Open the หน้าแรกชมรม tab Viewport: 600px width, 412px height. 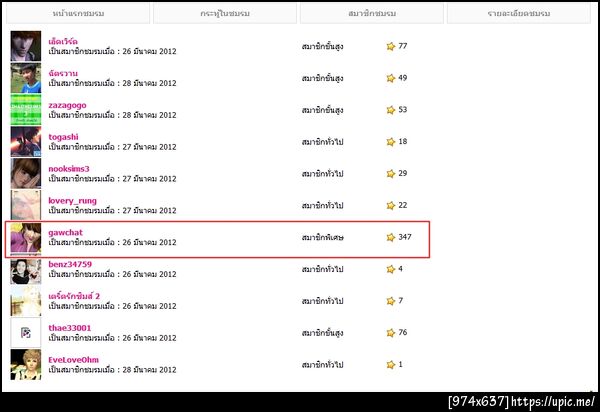78,13
